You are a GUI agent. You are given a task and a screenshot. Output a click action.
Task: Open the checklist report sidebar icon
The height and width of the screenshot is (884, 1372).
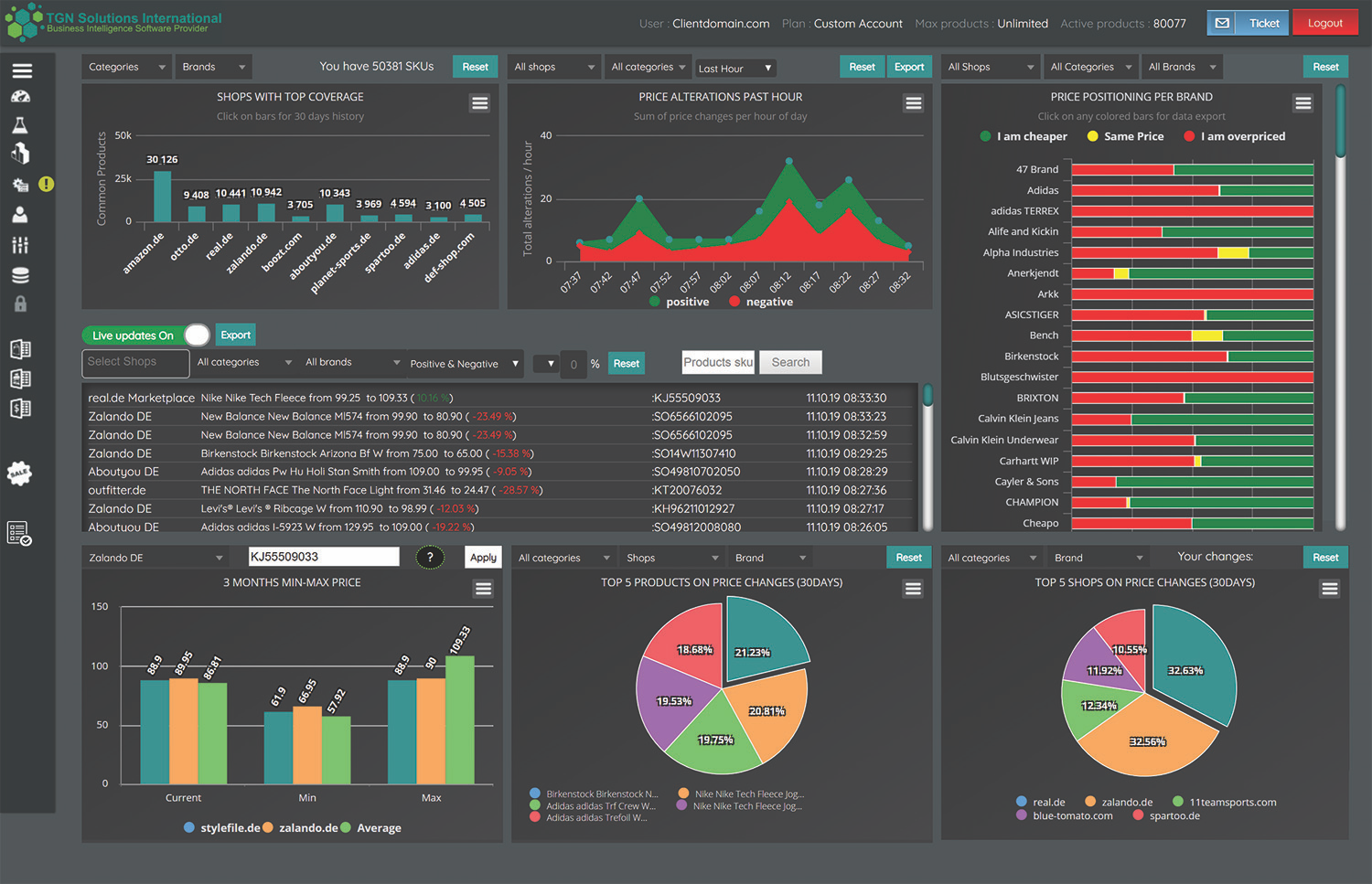(x=19, y=533)
